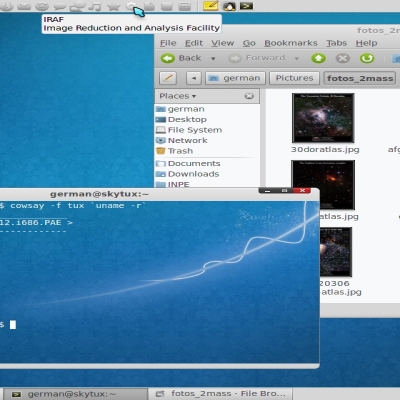This screenshot has height=400, width=400.
Task: Open the Bookmarks menu
Action: (291, 43)
